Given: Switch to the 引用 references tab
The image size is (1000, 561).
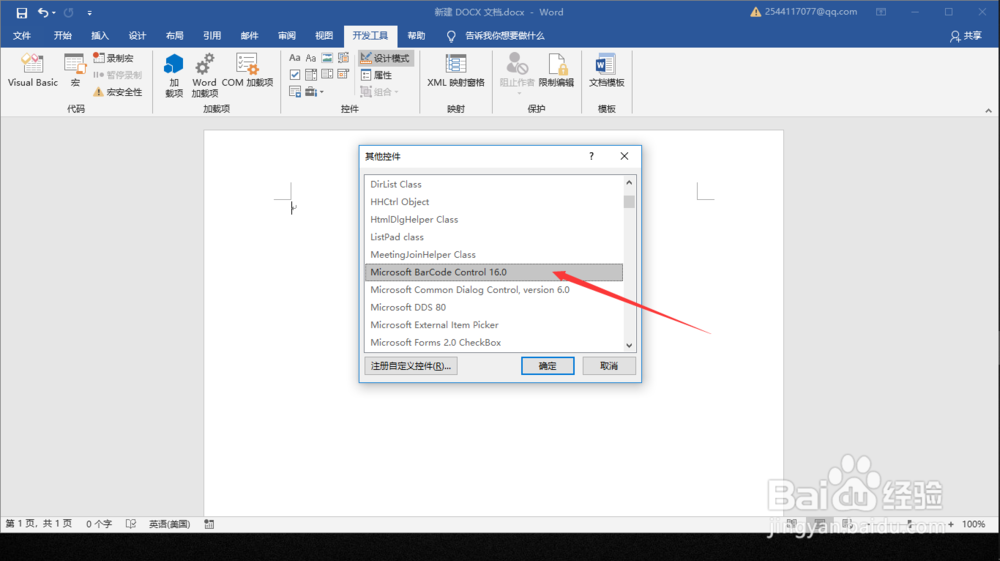Looking at the screenshot, I should 212,36.
